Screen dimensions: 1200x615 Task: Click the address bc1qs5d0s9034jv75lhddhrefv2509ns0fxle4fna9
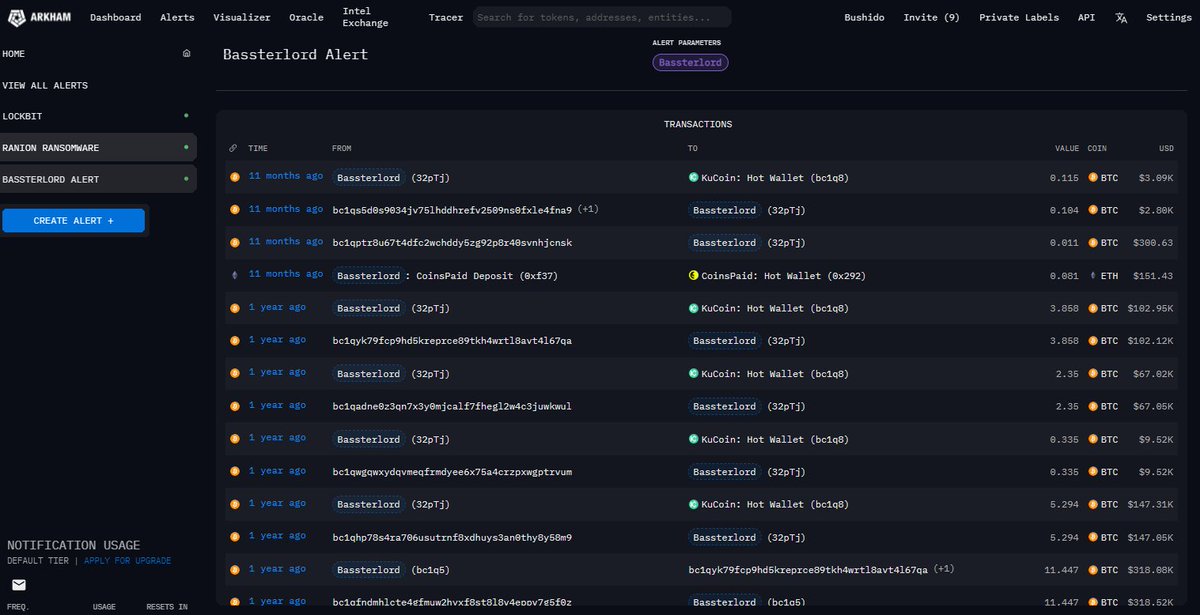coord(452,210)
